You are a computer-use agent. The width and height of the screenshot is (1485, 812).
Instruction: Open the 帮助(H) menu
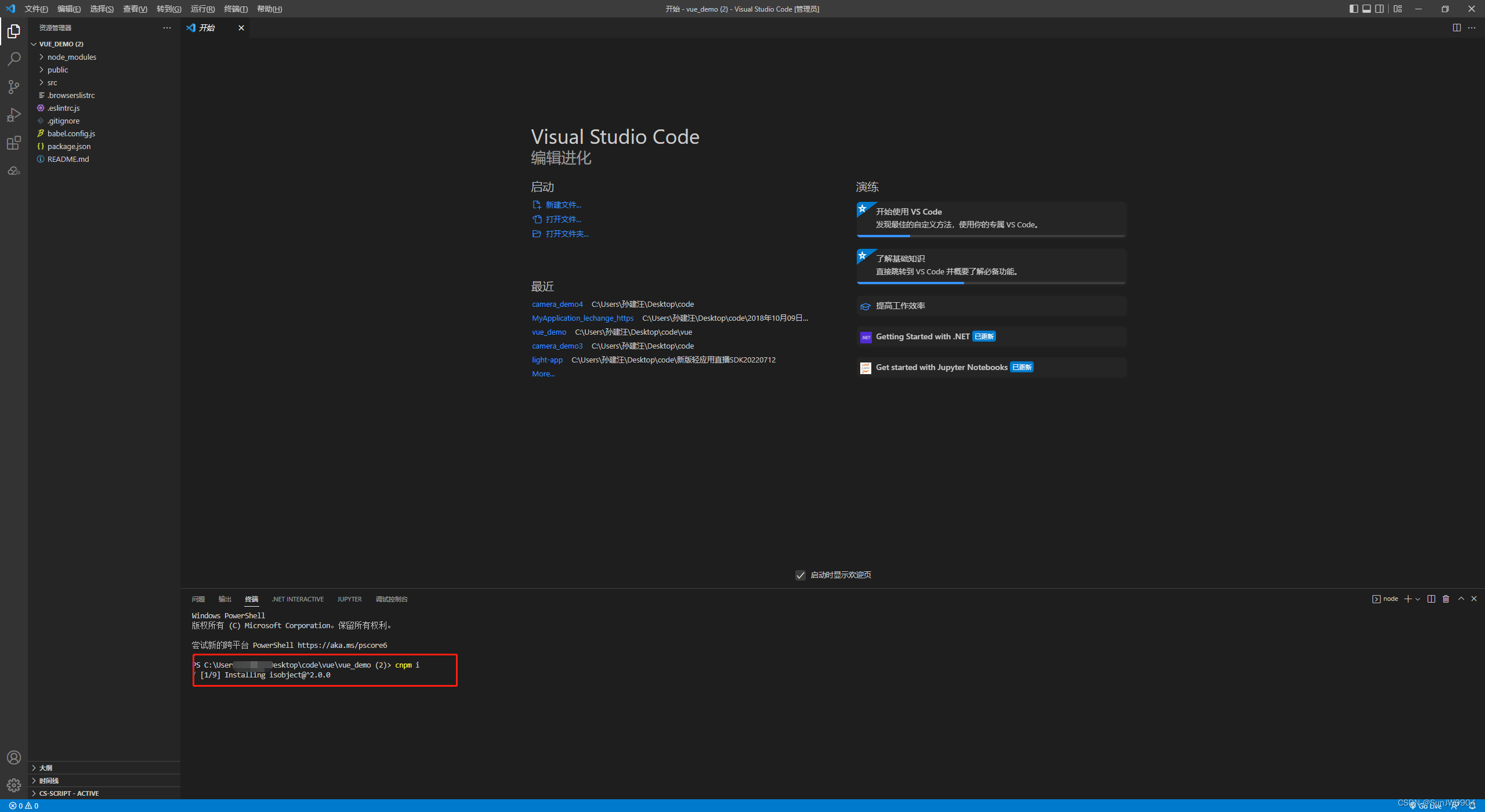coord(269,9)
